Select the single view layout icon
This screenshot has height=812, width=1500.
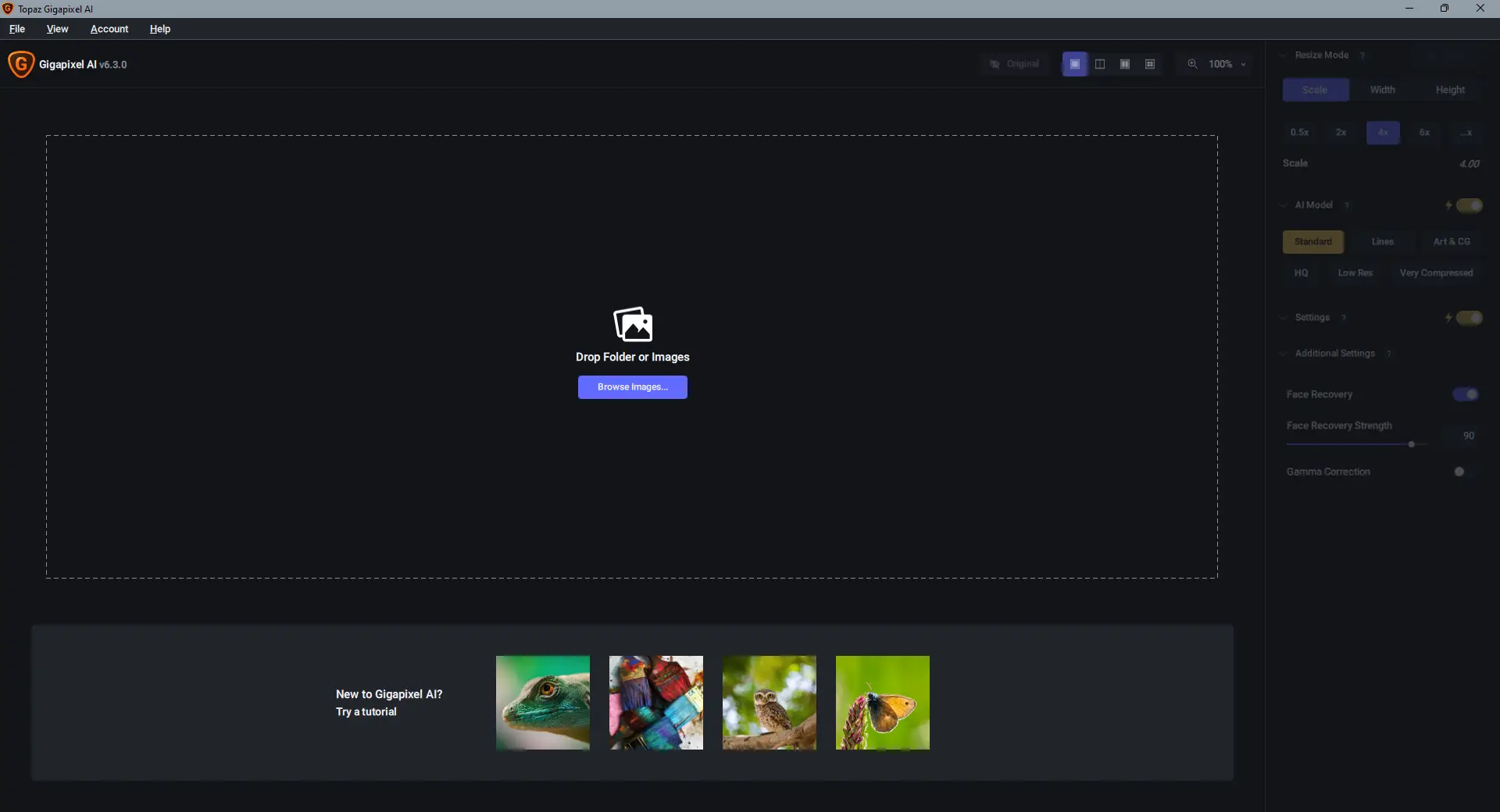pyautogui.click(x=1075, y=64)
